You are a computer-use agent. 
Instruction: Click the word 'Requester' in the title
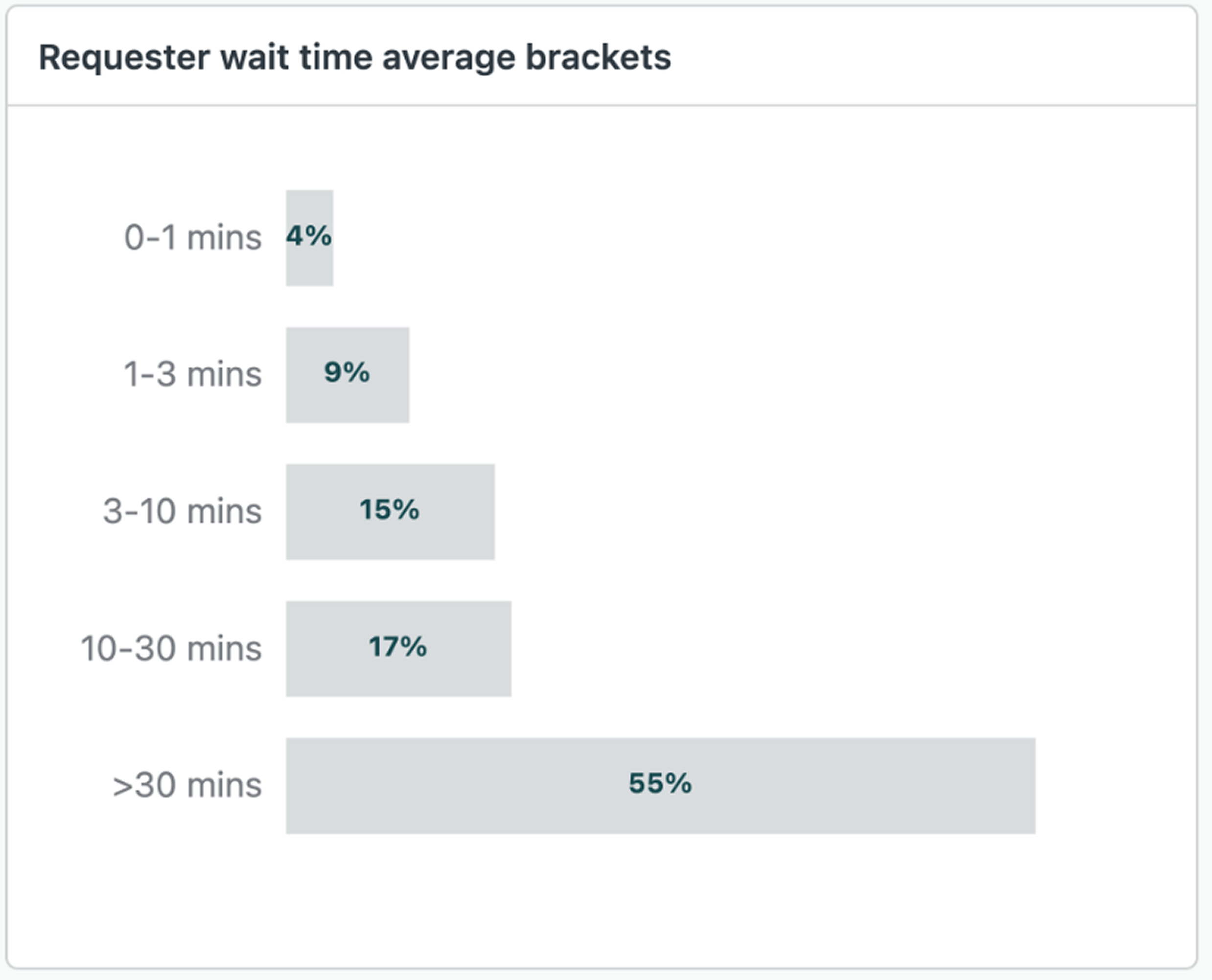(x=124, y=58)
